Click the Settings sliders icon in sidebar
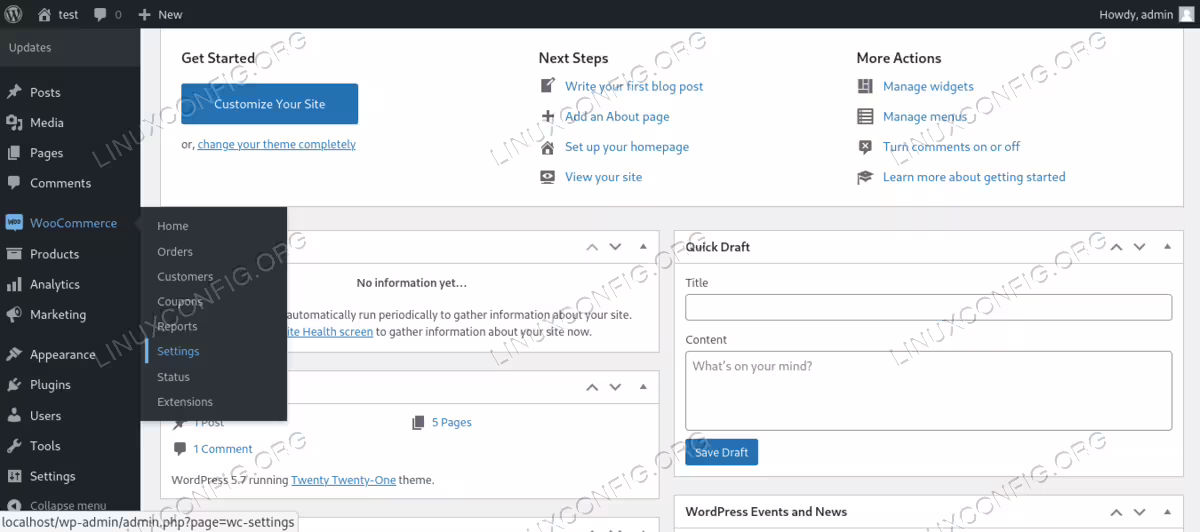1200x532 pixels. [x=14, y=476]
